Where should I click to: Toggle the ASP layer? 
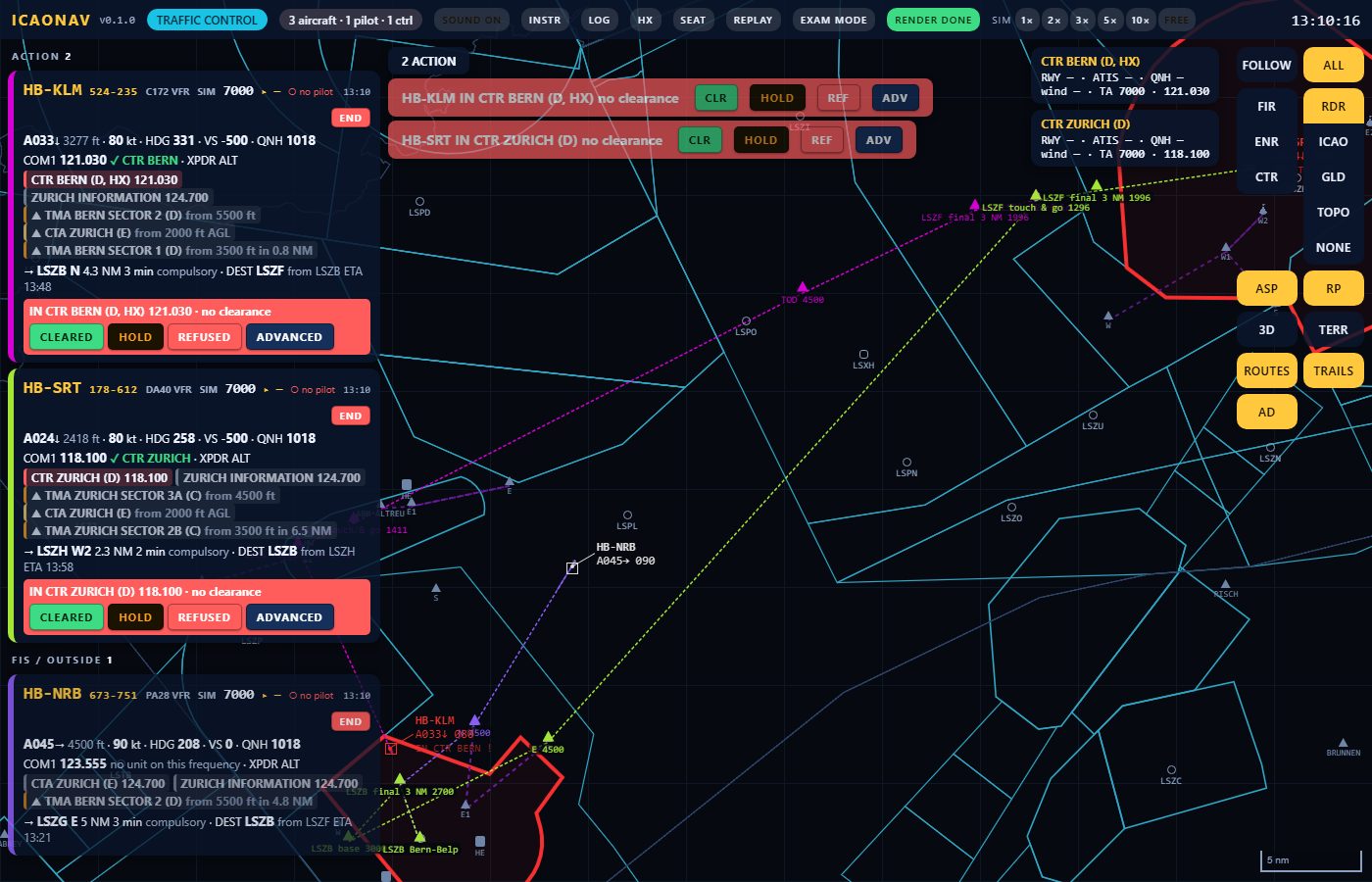(1266, 289)
